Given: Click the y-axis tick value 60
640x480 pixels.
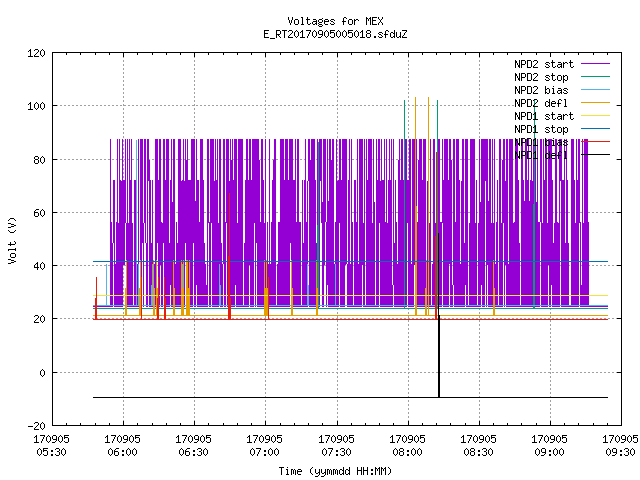Looking at the screenshot, I should pyautogui.click(x=39, y=213).
